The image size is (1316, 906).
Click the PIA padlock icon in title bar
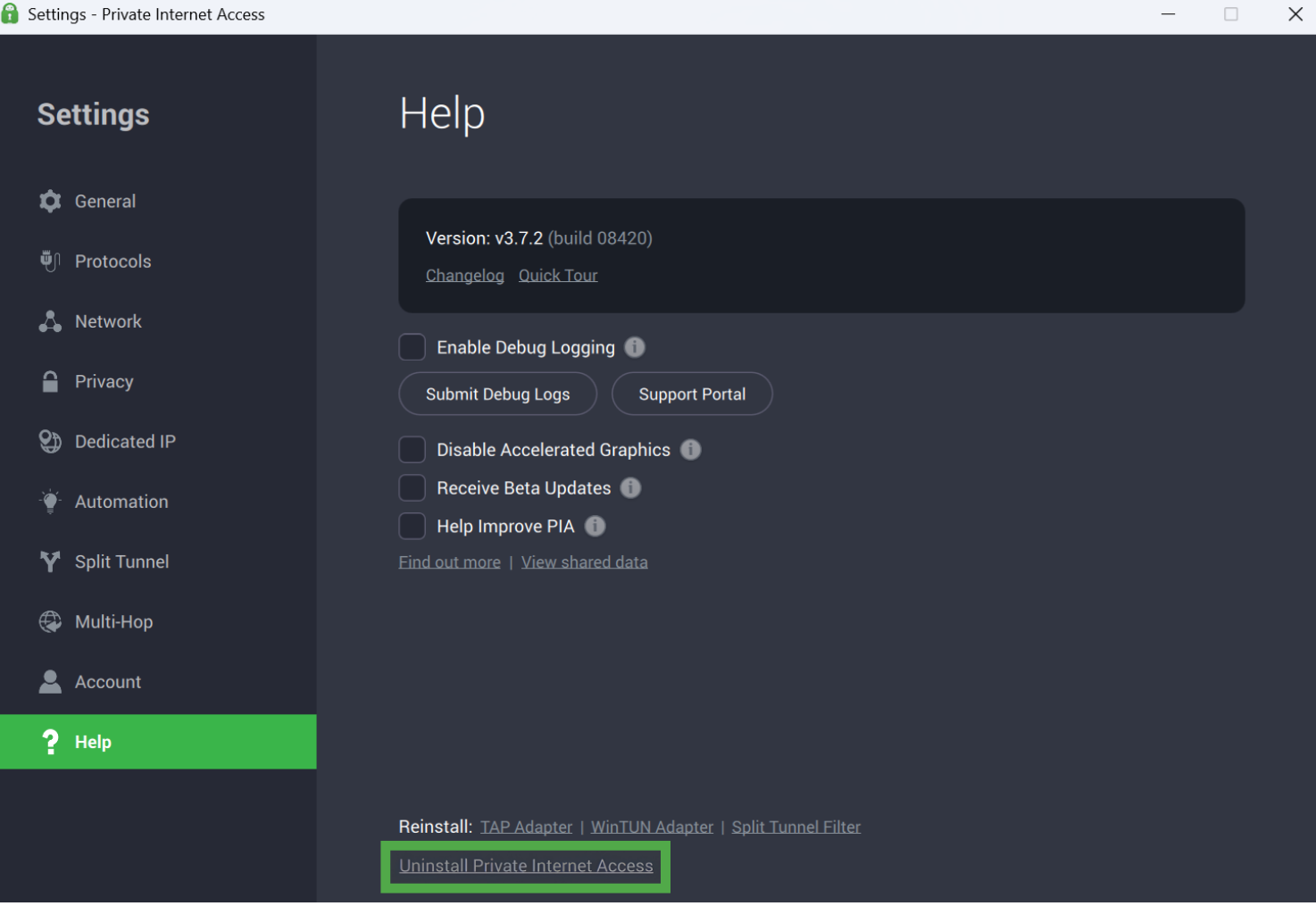(x=11, y=13)
